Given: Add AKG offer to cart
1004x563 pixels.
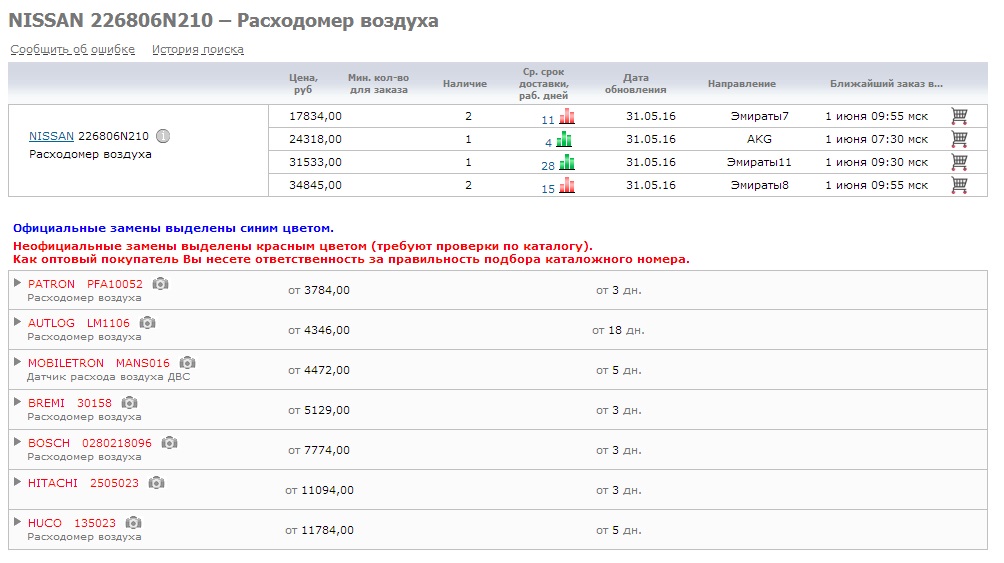Looking at the screenshot, I should [x=959, y=139].
